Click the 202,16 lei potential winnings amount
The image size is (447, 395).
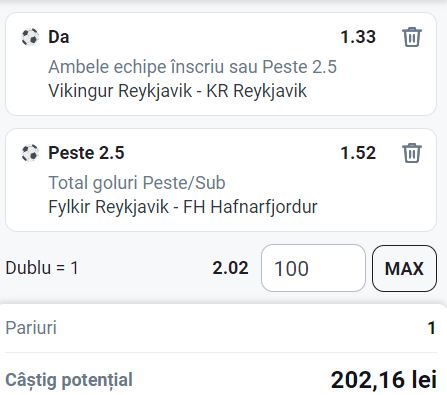click(x=384, y=380)
